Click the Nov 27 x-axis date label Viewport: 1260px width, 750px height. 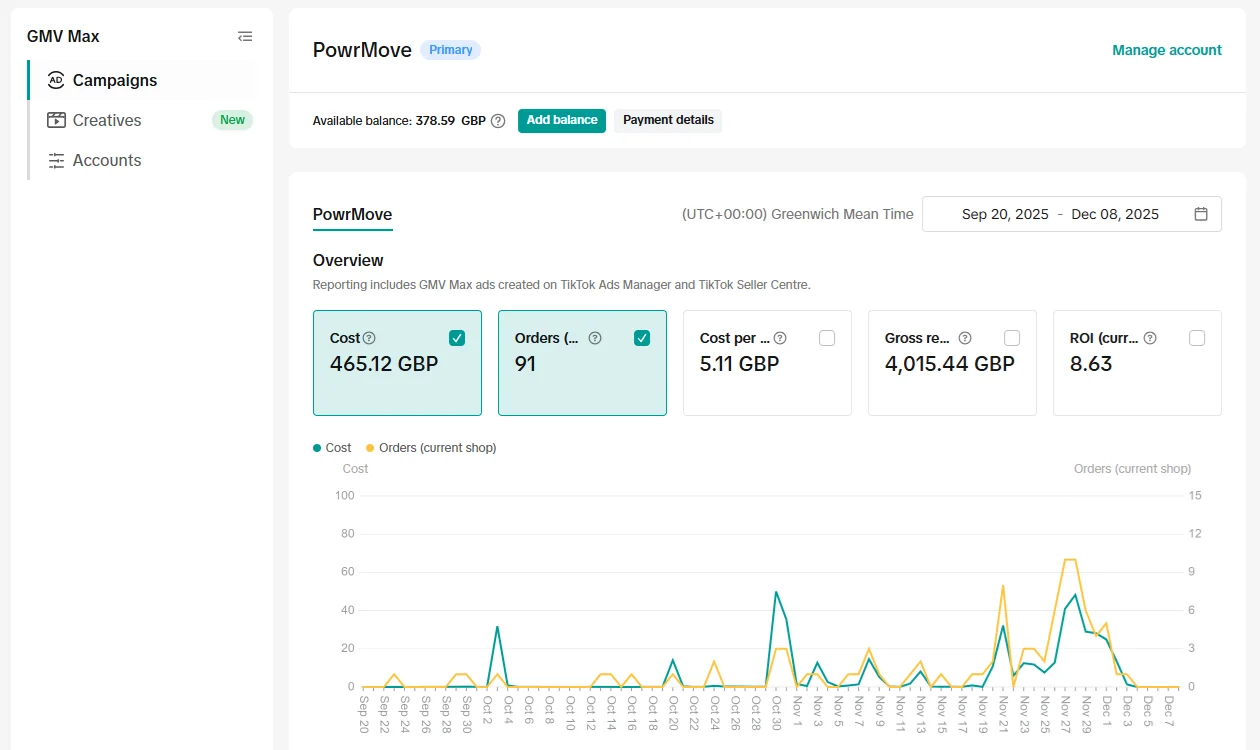(x=1065, y=713)
